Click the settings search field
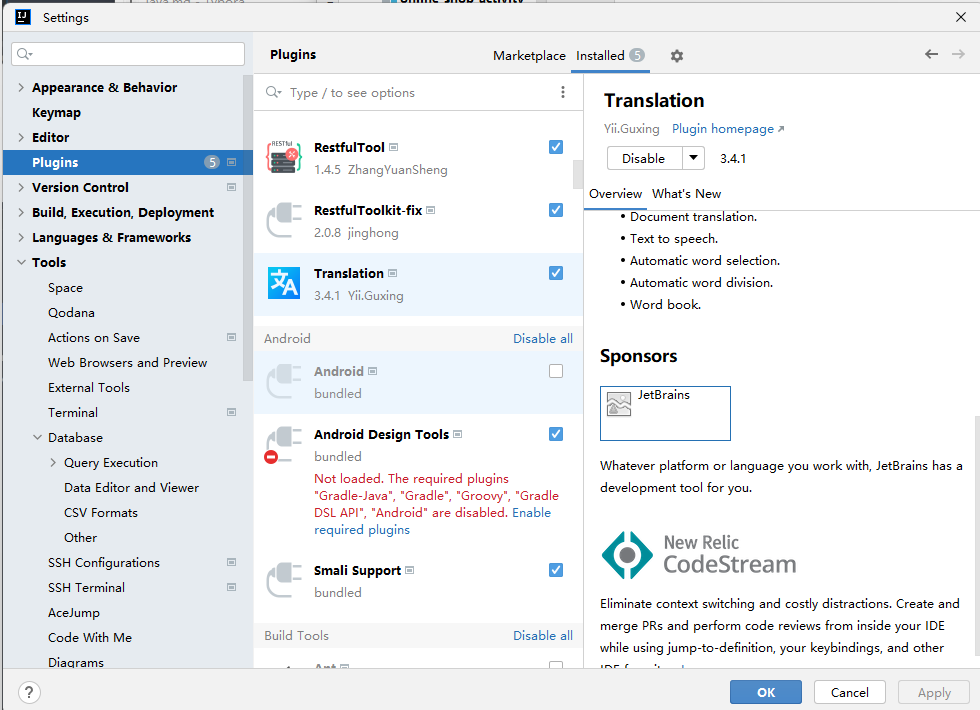The height and width of the screenshot is (710, 980). [x=128, y=54]
